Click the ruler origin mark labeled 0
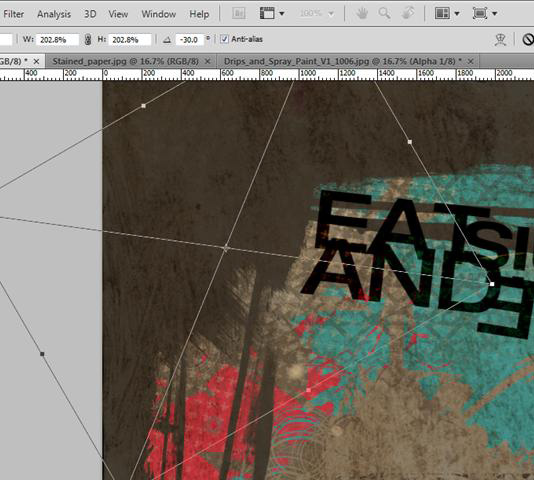Screen dimensions: 534x480 105,73
